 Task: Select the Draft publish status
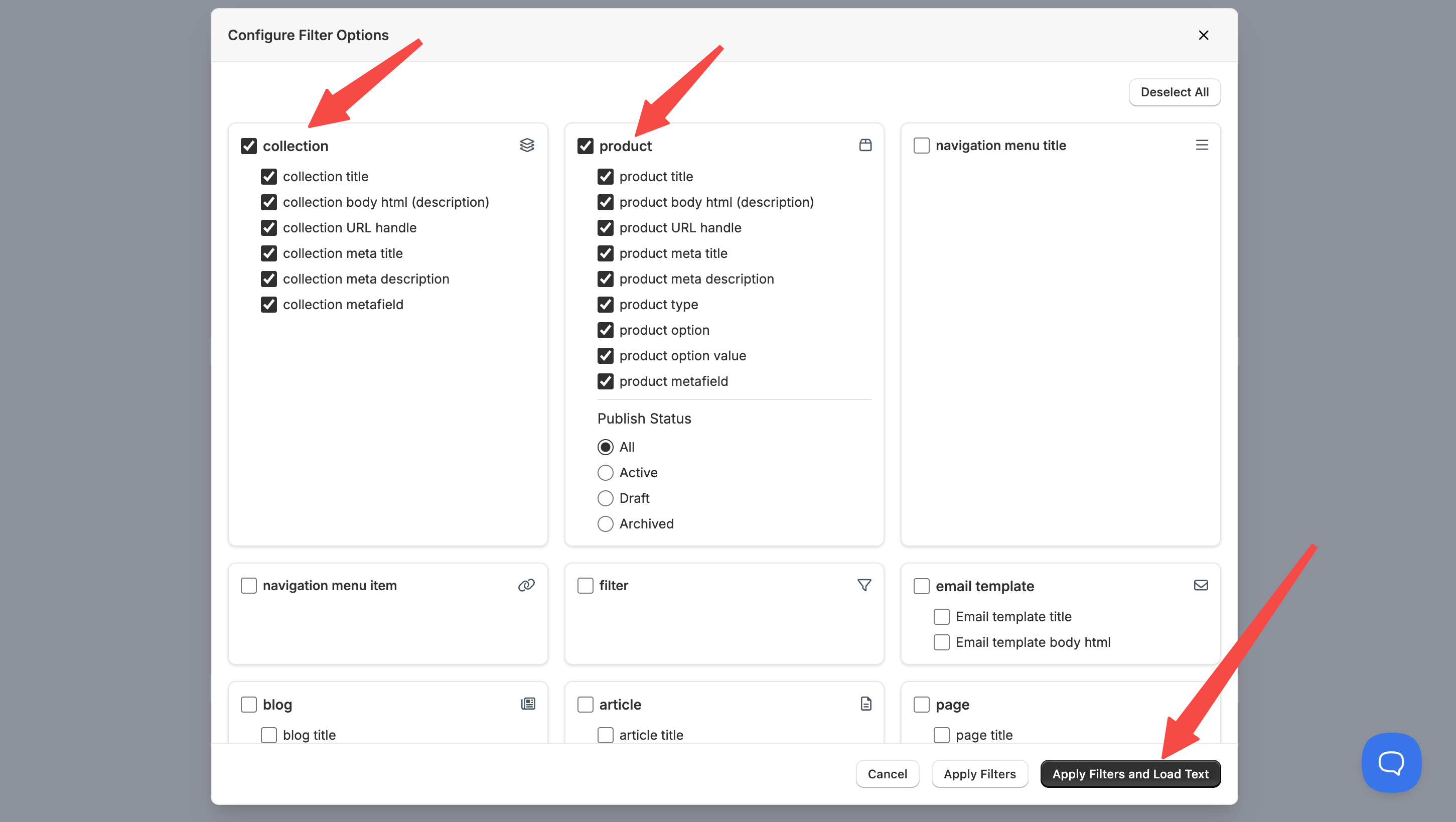click(x=606, y=498)
